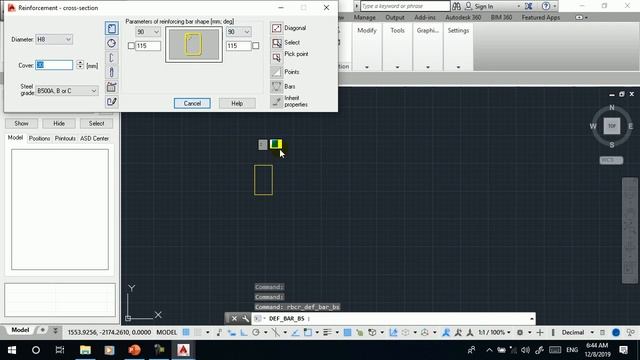Select the circular bar shape icon
The width and height of the screenshot is (640, 360).
click(111, 43)
